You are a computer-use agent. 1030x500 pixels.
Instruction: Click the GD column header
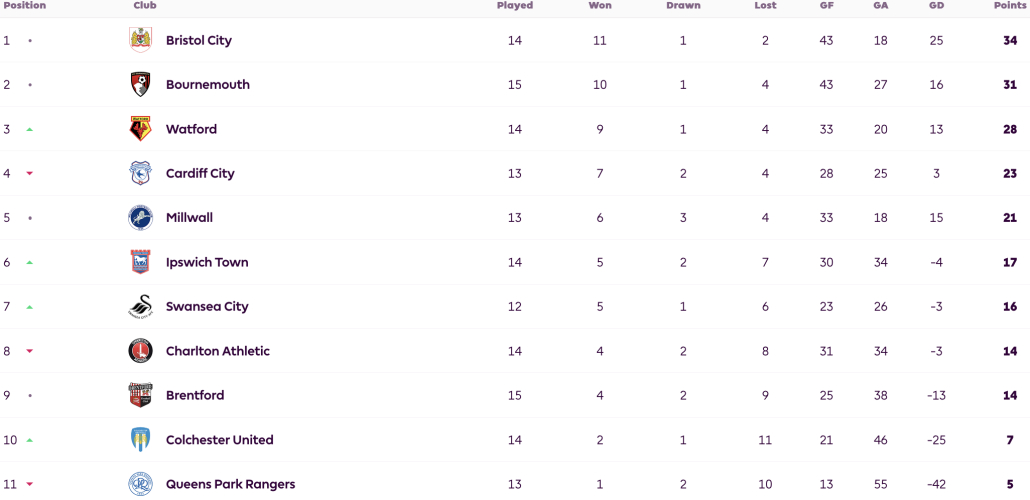(936, 5)
